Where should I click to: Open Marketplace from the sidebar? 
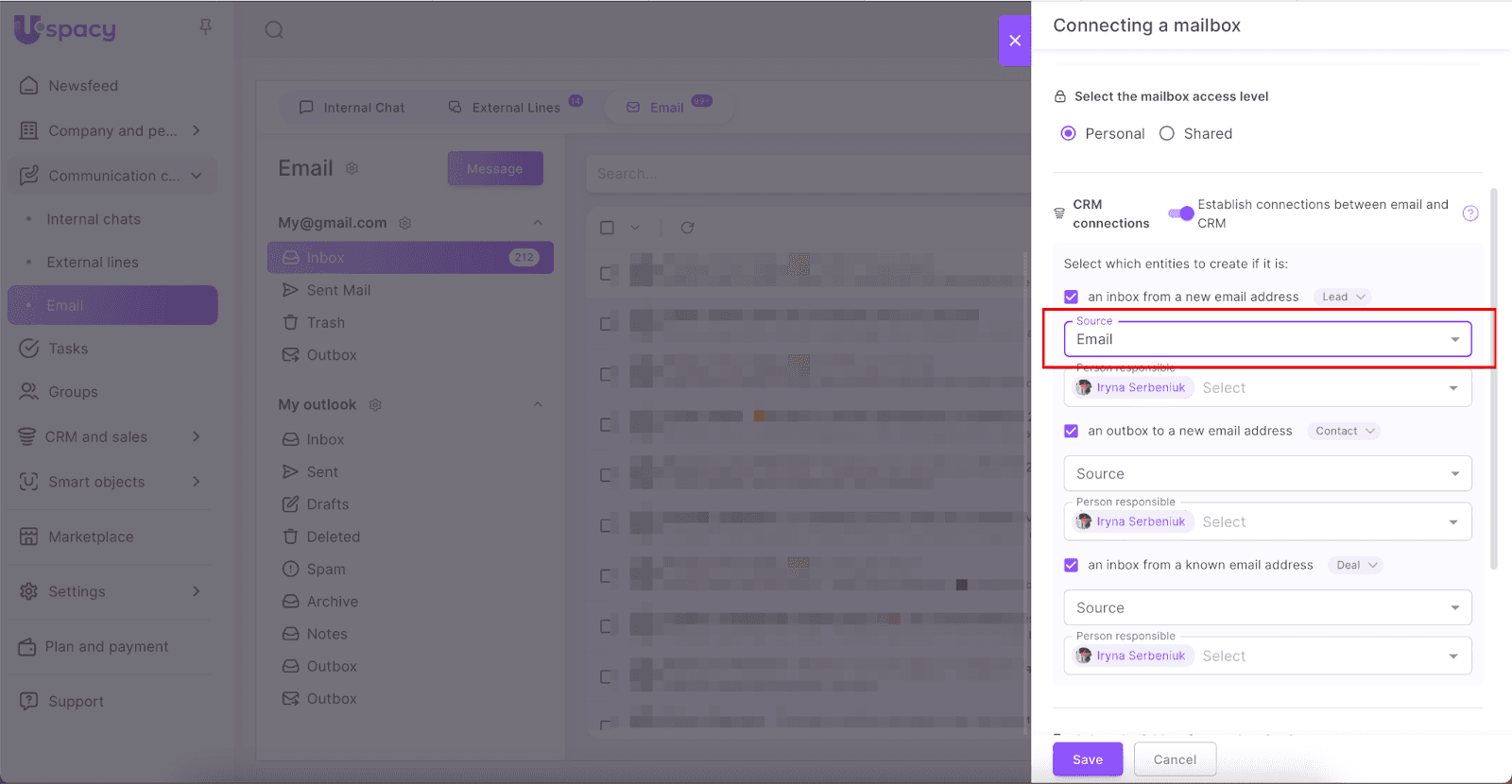click(x=91, y=537)
